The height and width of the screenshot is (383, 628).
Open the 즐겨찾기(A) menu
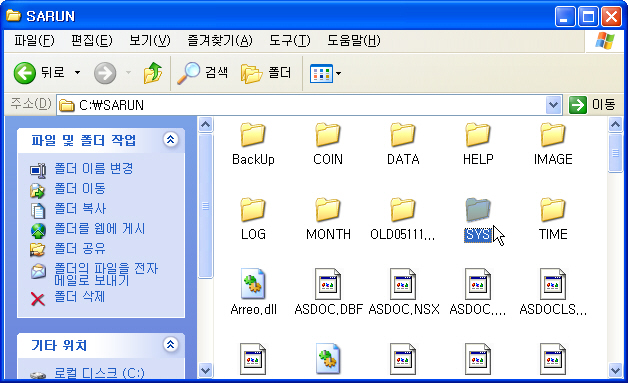[x=220, y=40]
